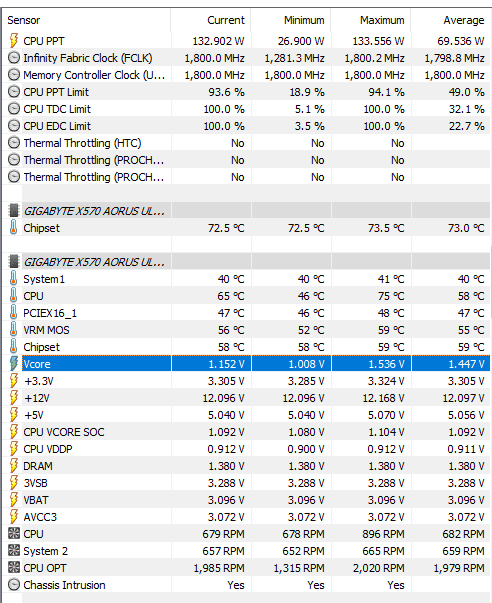Viewport: 492px width, 603px height.
Task: Click the Current column header
Action: pos(211,20)
